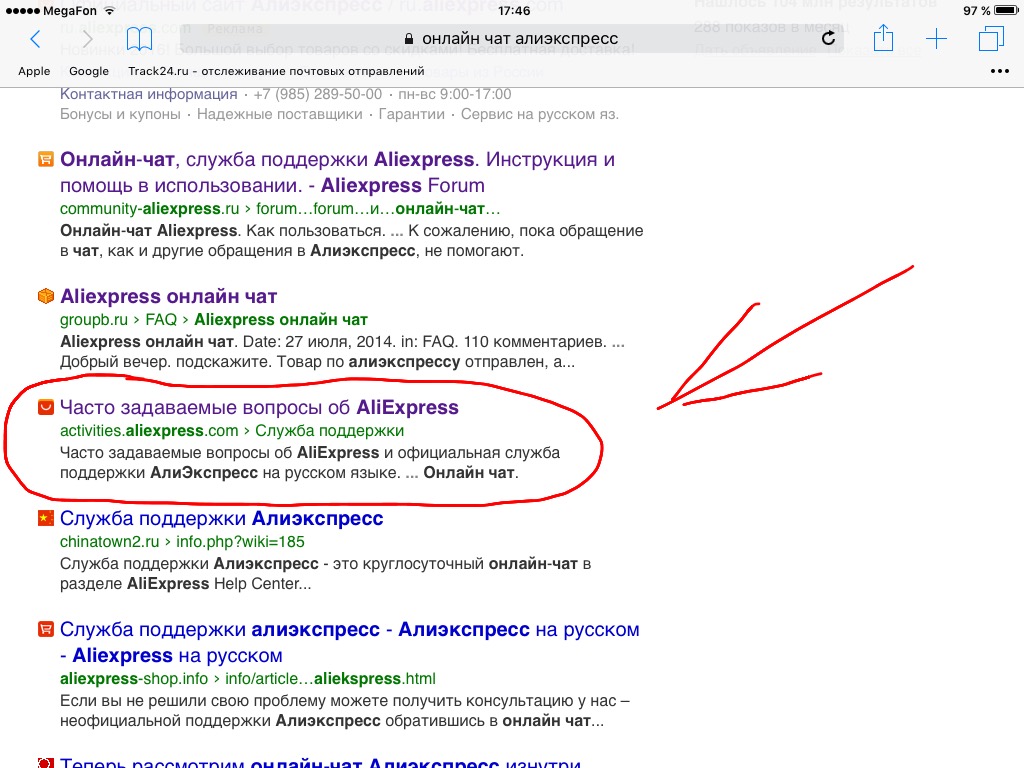Open the bookmarks book icon
Screen dimensions: 1024x768
click(139, 39)
